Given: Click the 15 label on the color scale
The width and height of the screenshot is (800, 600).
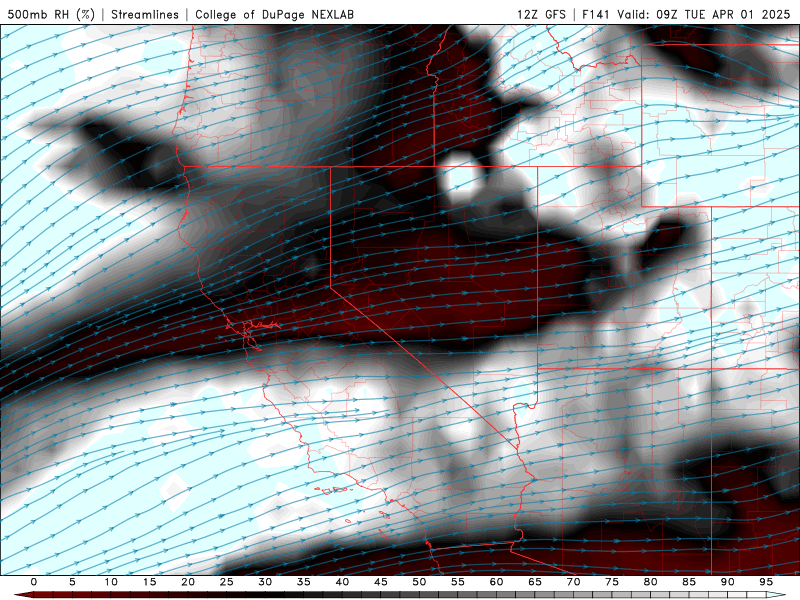Looking at the screenshot, I should pyautogui.click(x=149, y=582).
